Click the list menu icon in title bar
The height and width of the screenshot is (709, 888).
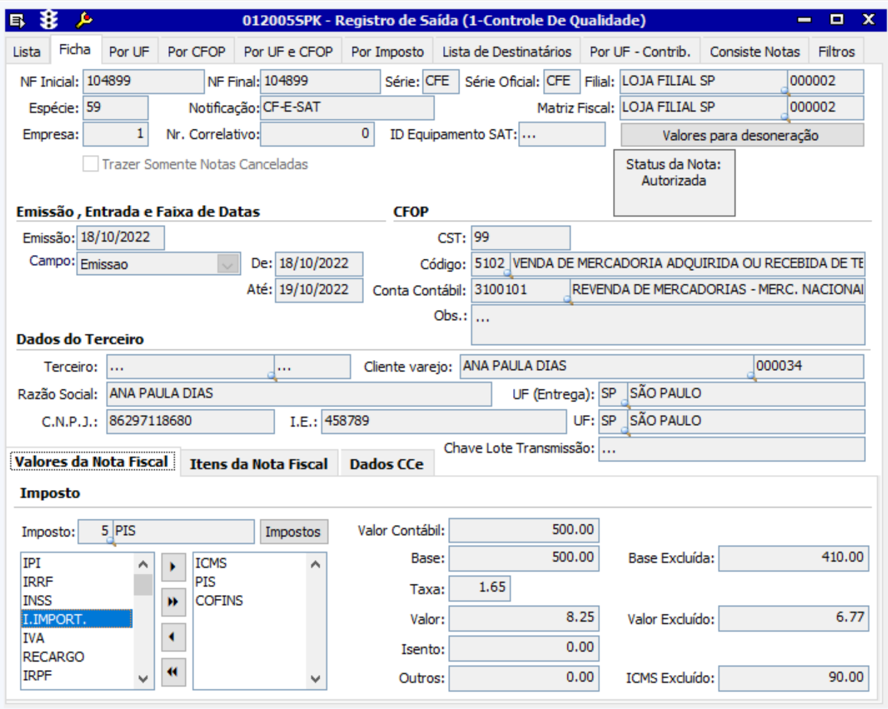pos(17,20)
